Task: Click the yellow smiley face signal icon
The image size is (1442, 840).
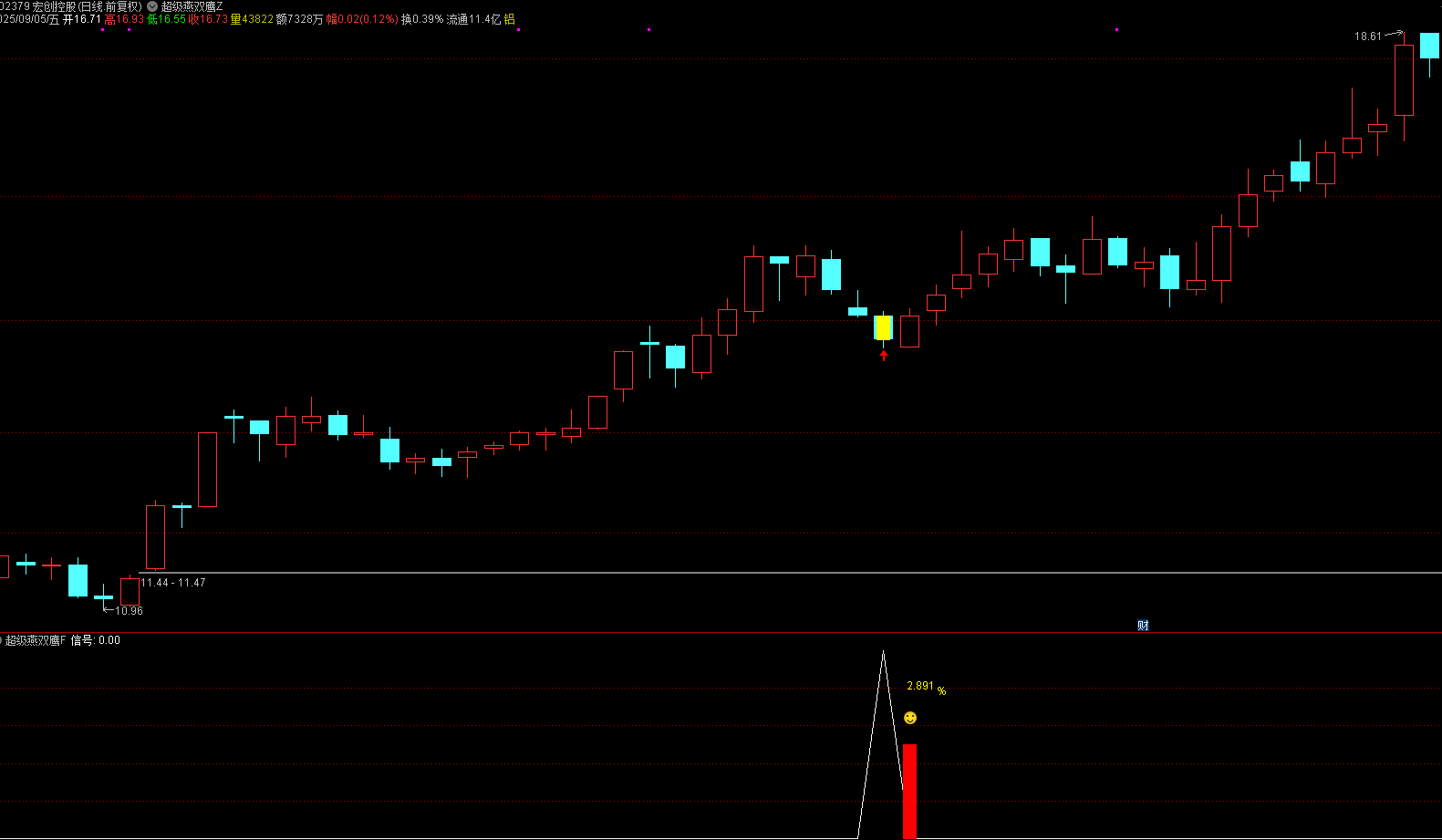Action: pyautogui.click(x=910, y=719)
